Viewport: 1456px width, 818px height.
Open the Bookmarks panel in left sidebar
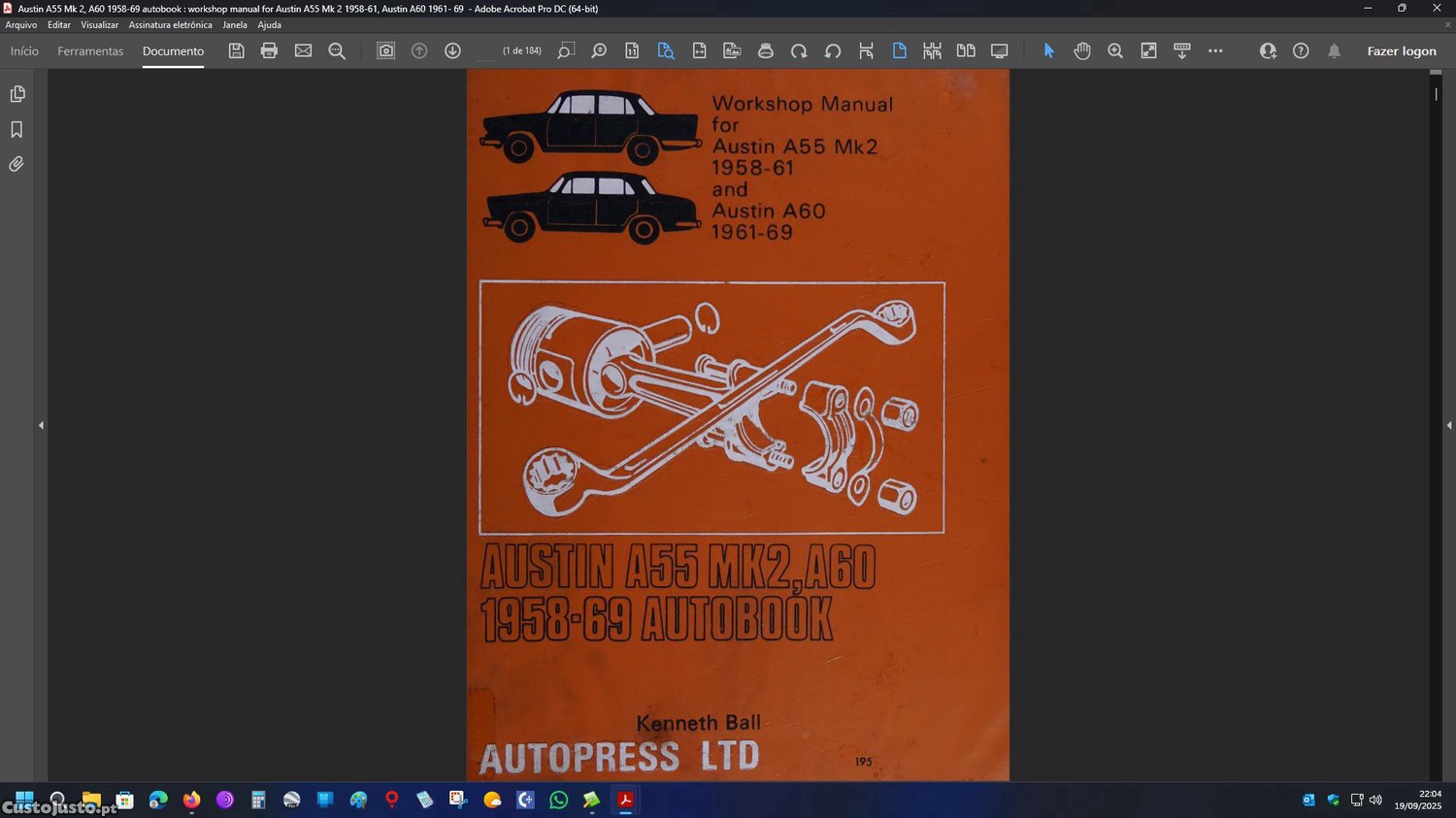click(17, 129)
